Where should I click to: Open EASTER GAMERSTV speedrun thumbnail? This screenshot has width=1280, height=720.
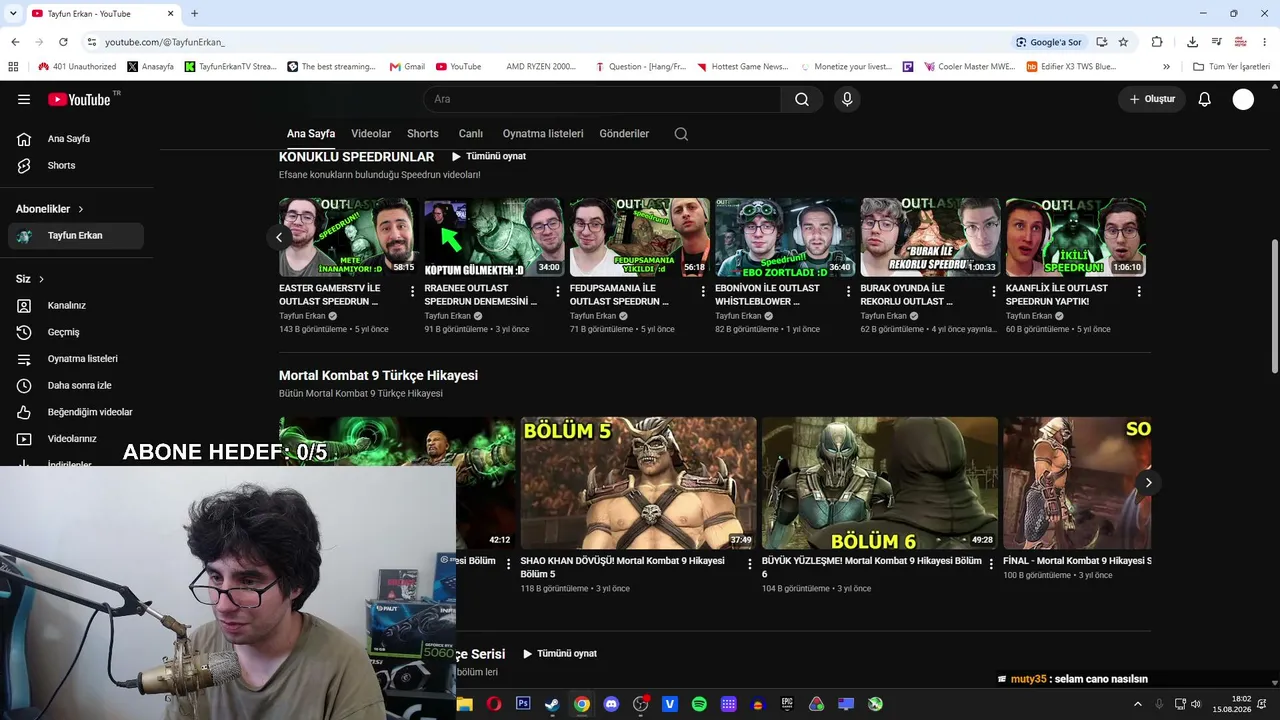(x=348, y=237)
